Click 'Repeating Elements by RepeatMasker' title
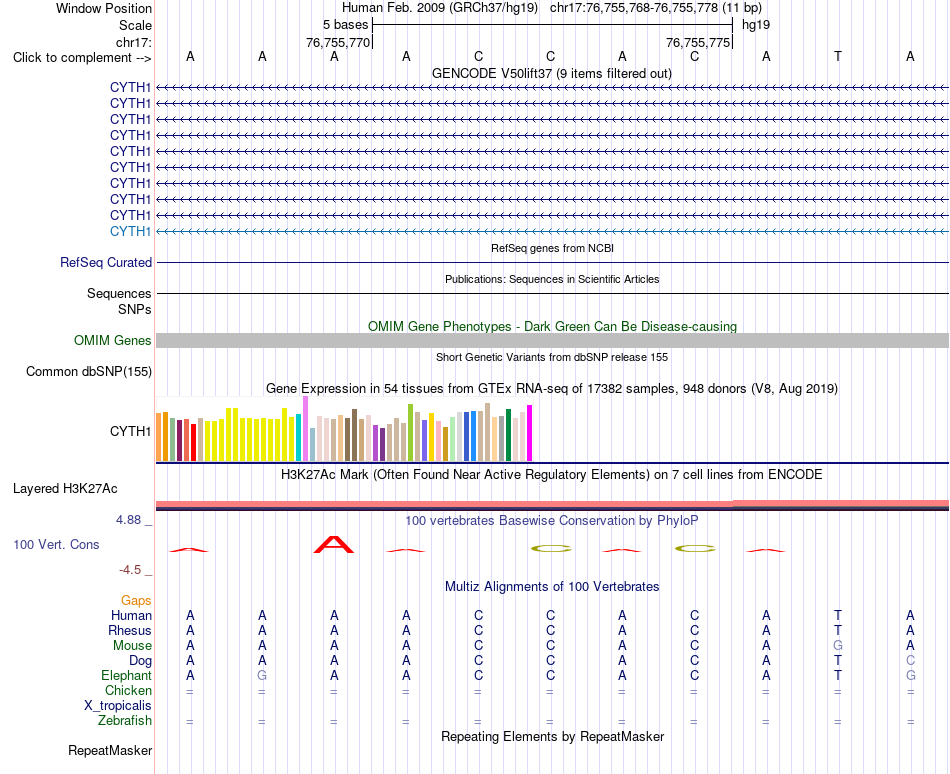This screenshot has width=950, height=774. coord(552,736)
